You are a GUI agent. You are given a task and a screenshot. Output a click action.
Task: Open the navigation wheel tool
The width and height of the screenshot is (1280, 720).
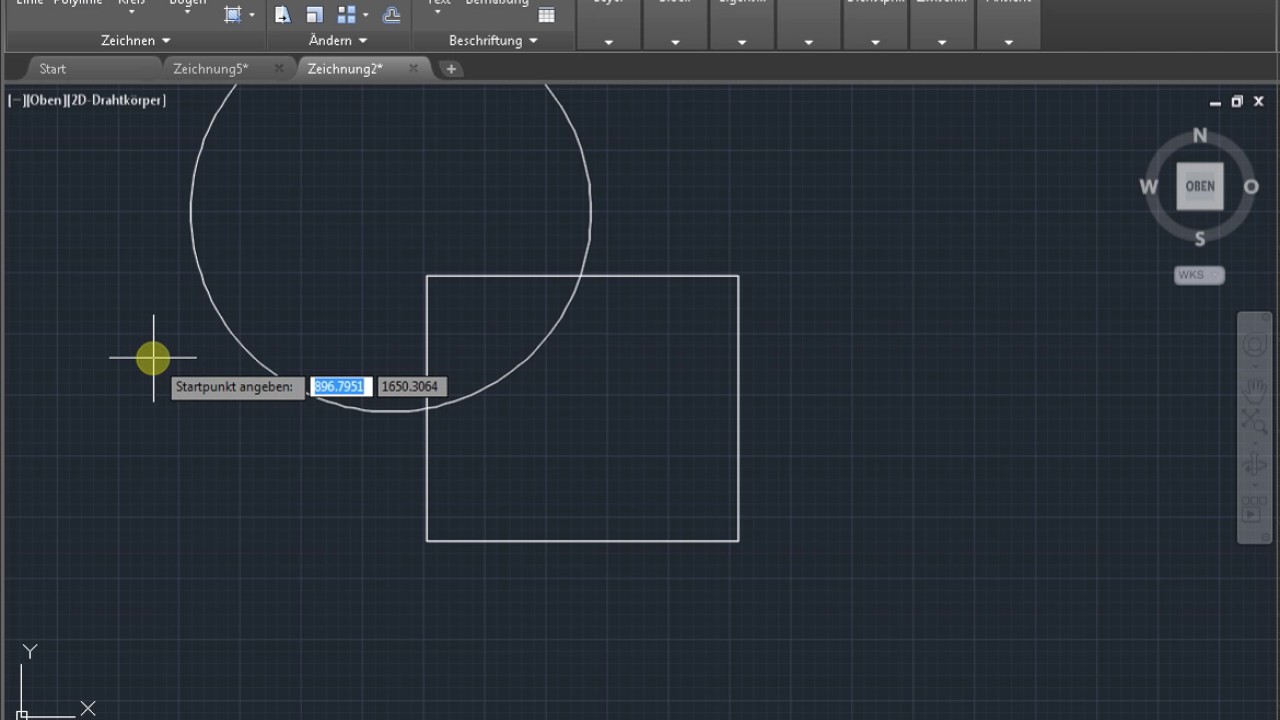pos(1254,346)
